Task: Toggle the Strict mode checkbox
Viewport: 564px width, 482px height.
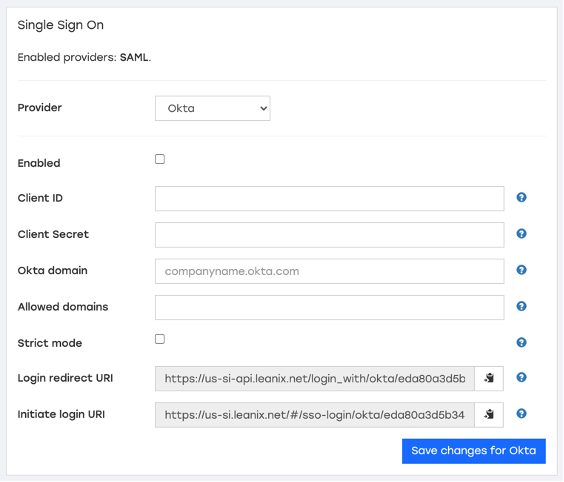Action: (x=160, y=339)
